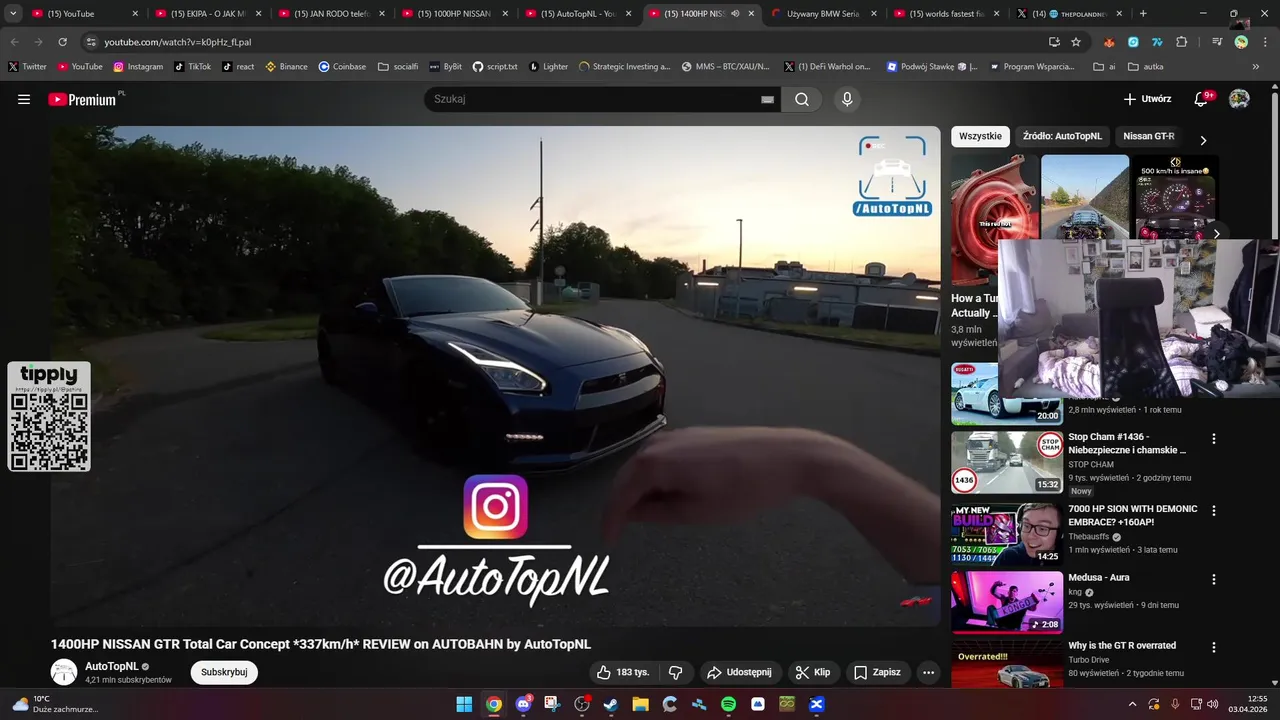Open Coinbase bookmark
The image size is (1280, 720).
pos(342,66)
